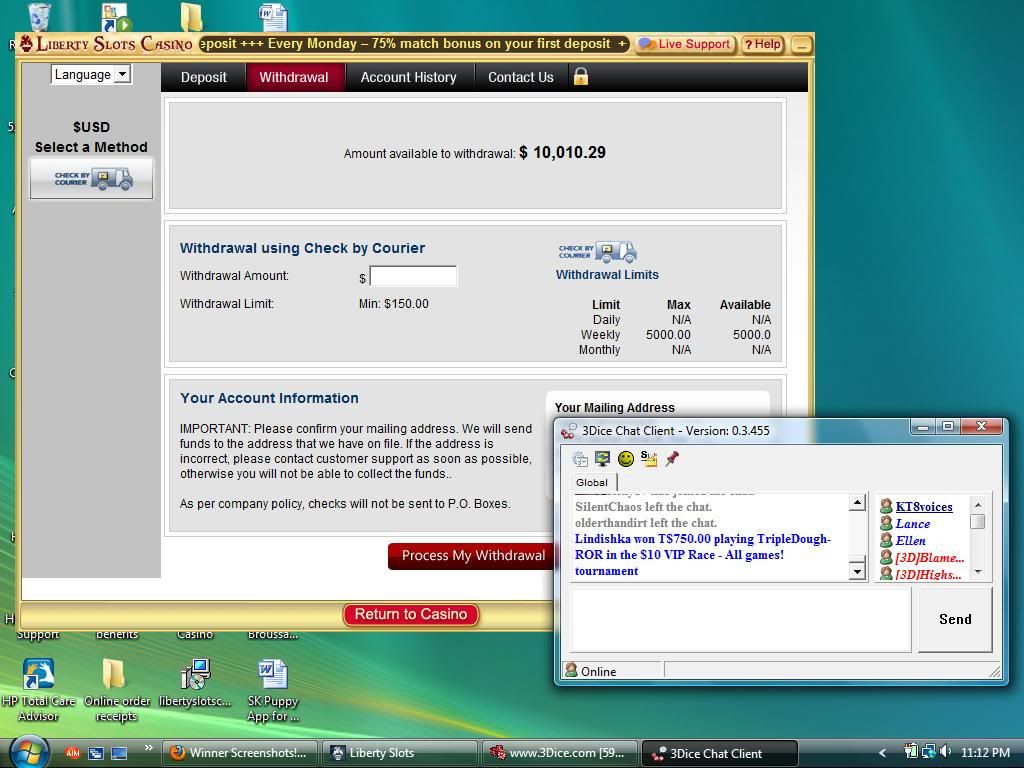
Task: Click the Lindishka won T$750.00 chat message
Action: pos(703,554)
